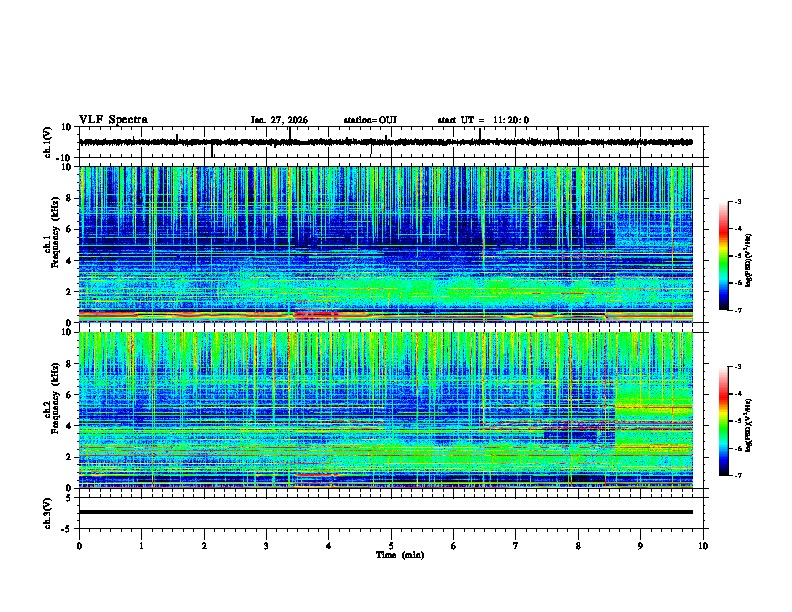The image size is (792, 612).
Task: Click time axis tick label "4"
Action: point(329,546)
